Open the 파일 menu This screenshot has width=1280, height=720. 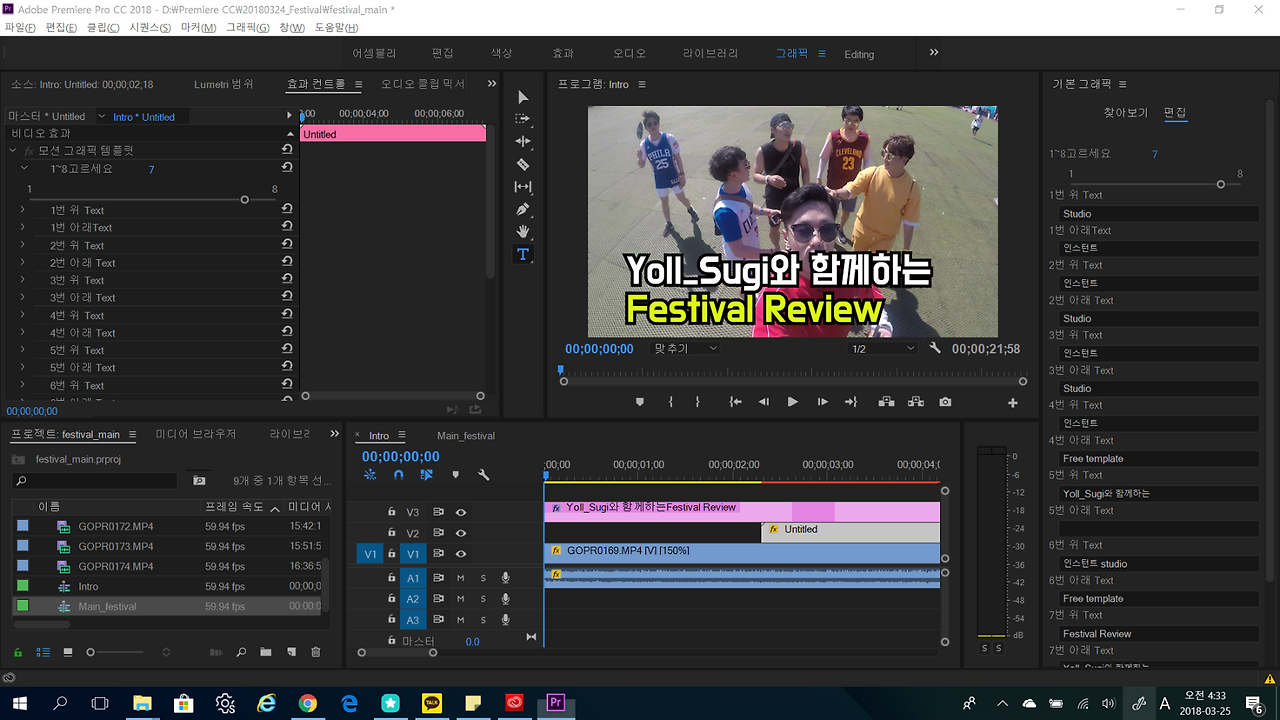click(20, 27)
